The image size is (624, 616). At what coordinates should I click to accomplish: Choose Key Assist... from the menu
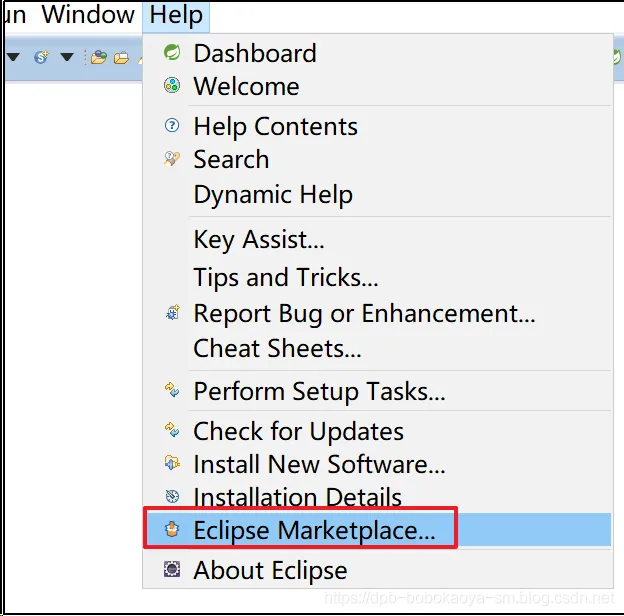[x=259, y=240]
